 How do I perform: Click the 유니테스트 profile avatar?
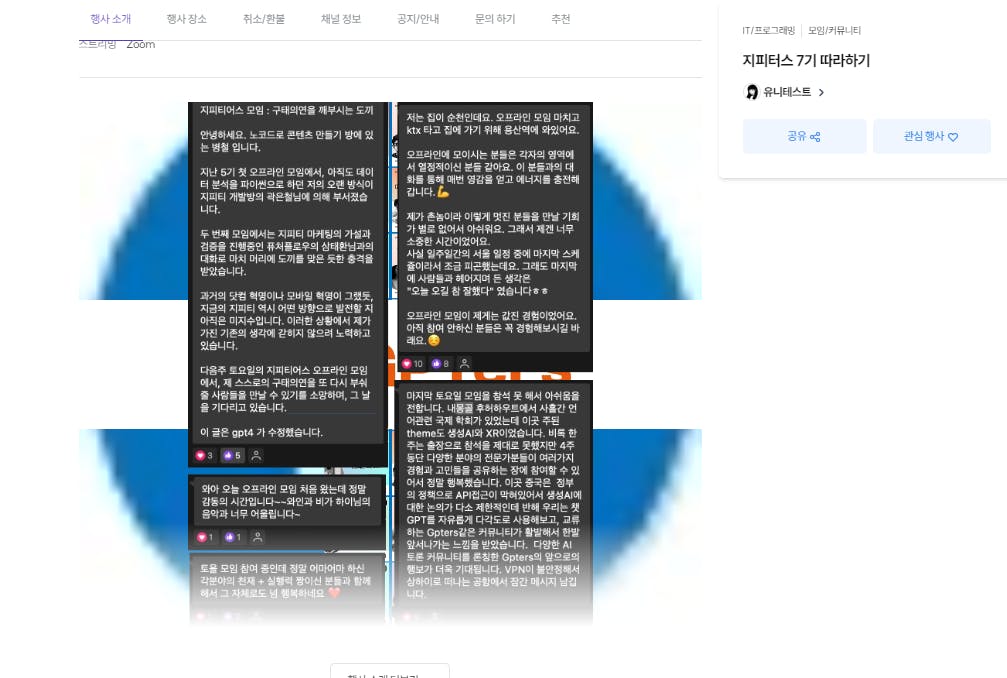pyautogui.click(x=751, y=92)
